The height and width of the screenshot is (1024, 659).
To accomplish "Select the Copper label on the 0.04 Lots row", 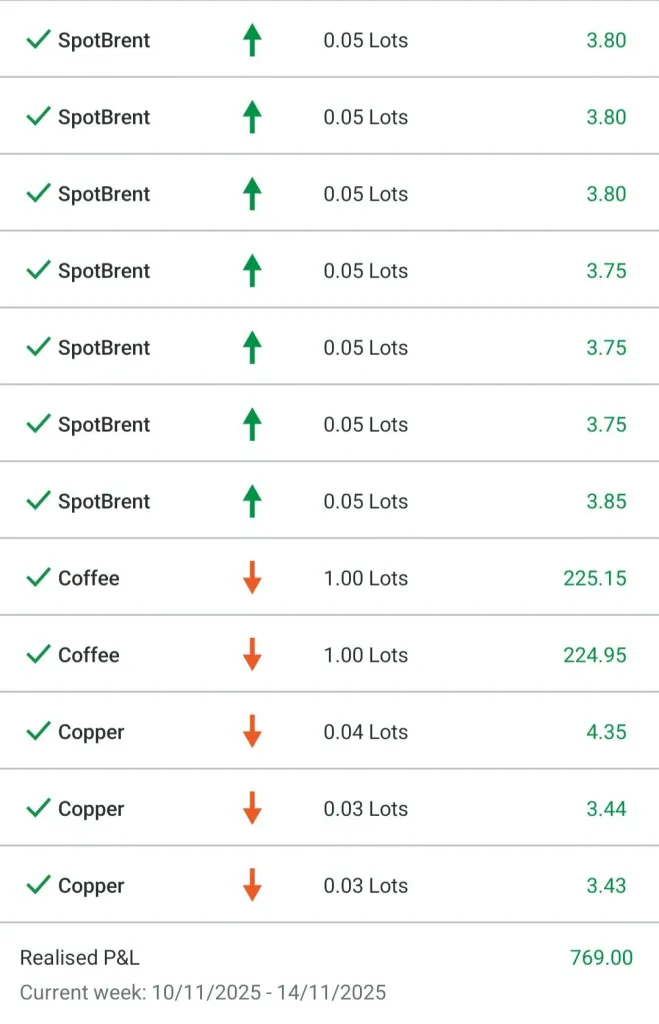I will tap(91, 732).
